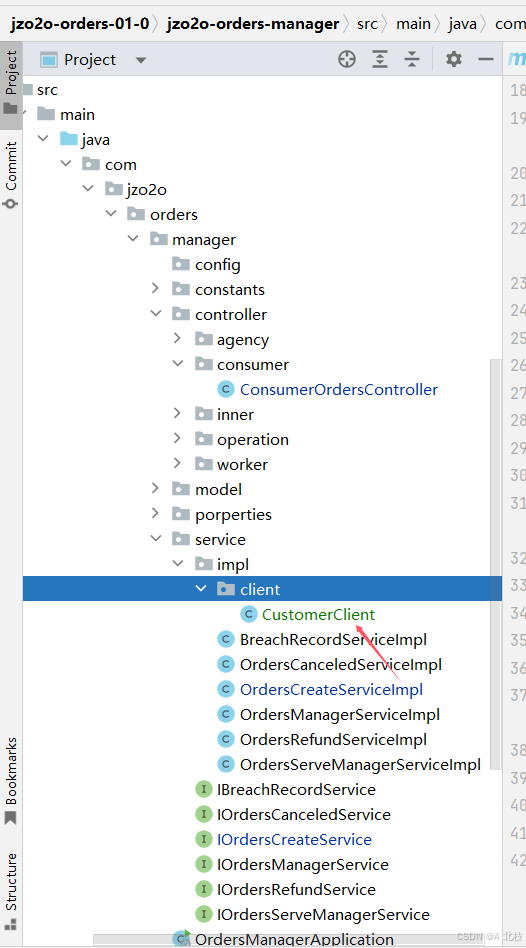
Task: Click the Collapse All toolbar icon
Action: (412, 59)
